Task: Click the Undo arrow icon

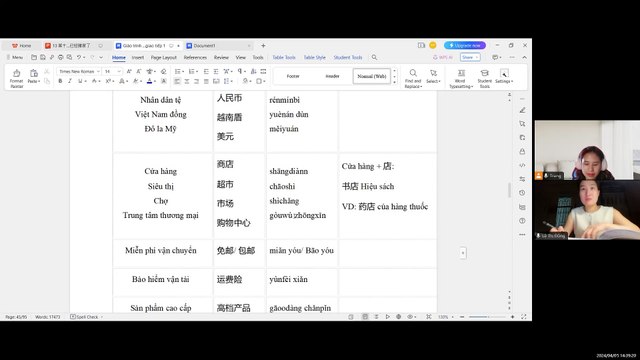Action: coord(79,58)
